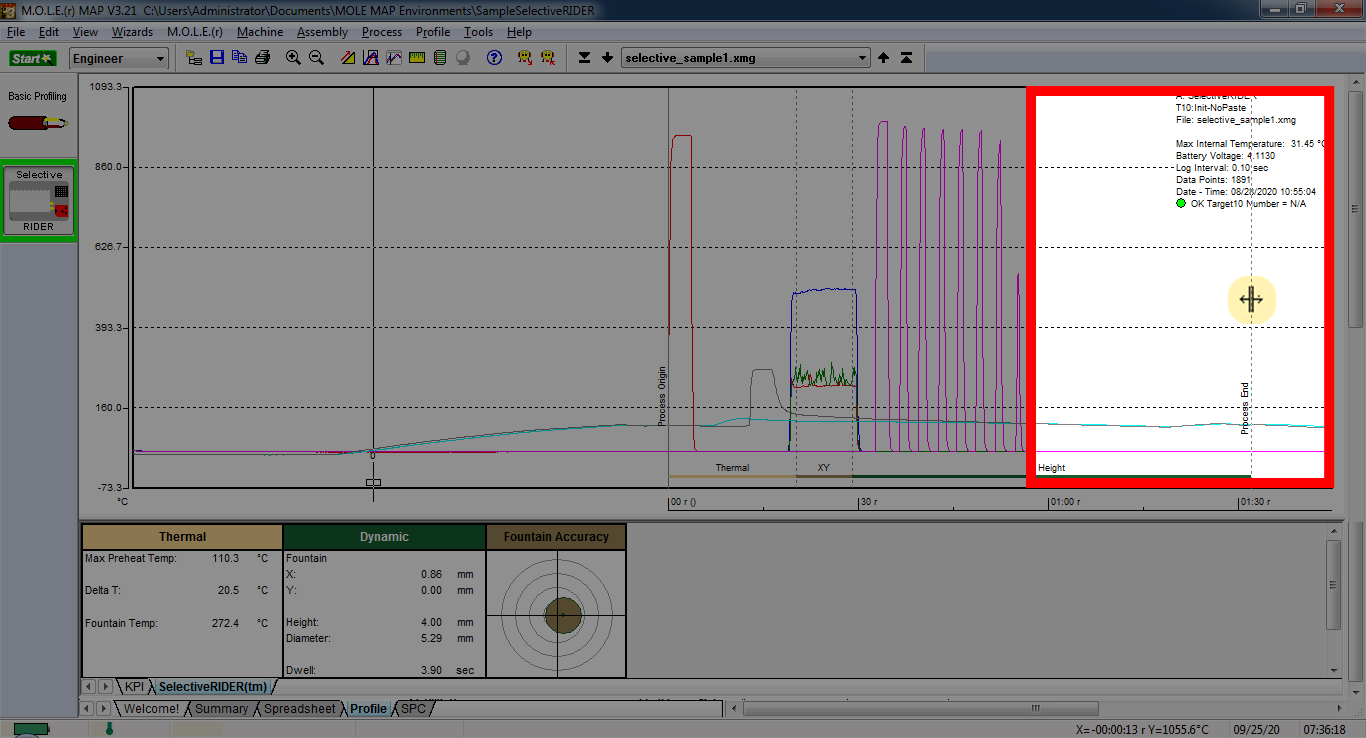Select the overlay graph tool icon
This screenshot has height=738, width=1366.
394,58
